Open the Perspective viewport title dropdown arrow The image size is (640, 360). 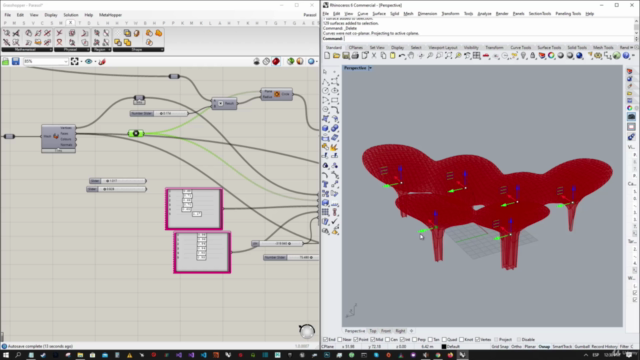370,68
